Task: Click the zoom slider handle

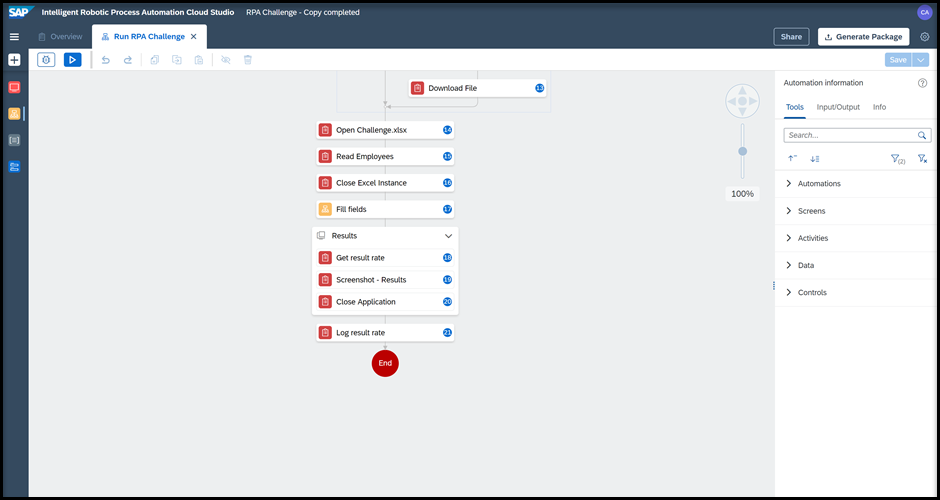Action: pos(743,152)
